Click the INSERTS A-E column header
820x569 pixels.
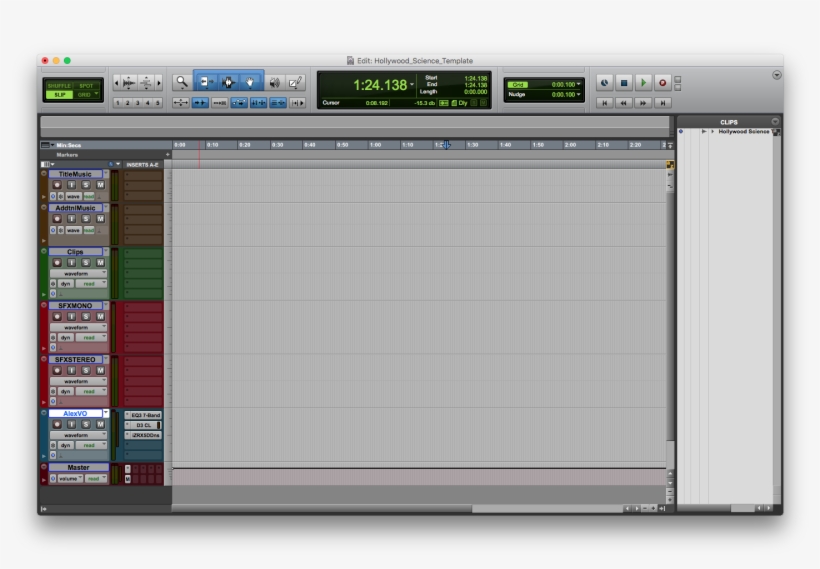click(x=142, y=165)
